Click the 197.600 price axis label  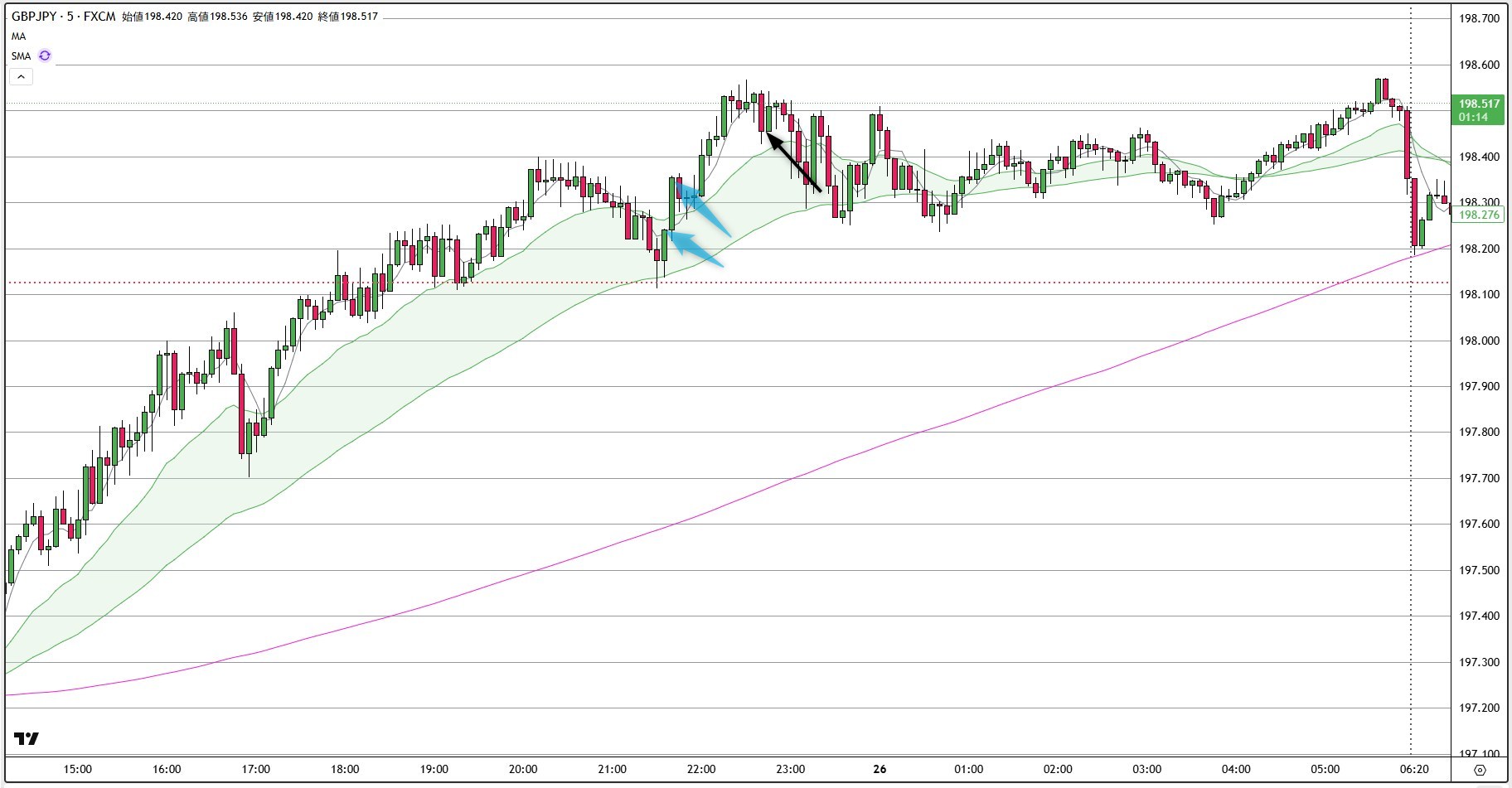pyautogui.click(x=1480, y=524)
